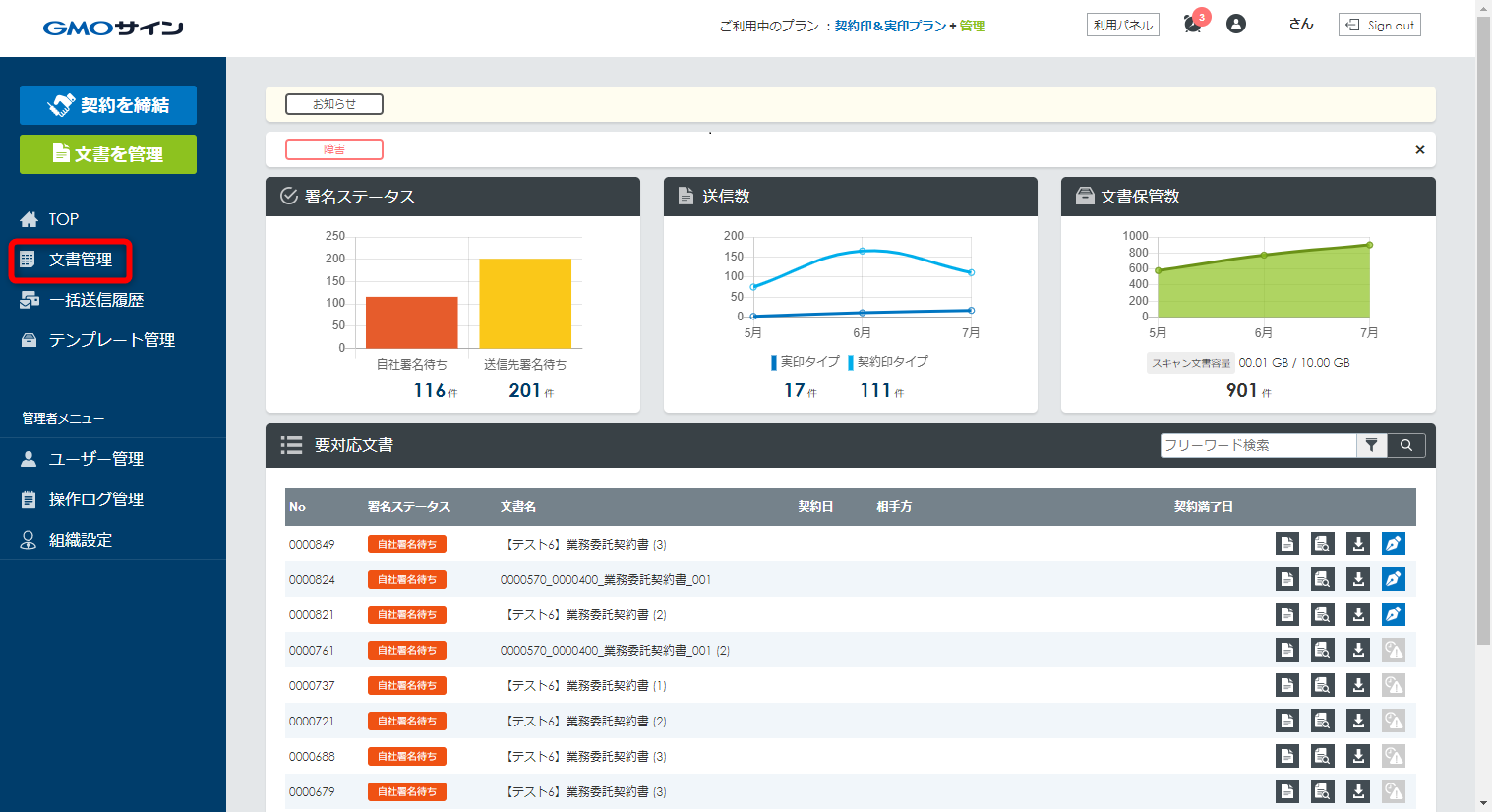
Task: Click the pen sign icon for document 0000824
Action: (x=1393, y=579)
